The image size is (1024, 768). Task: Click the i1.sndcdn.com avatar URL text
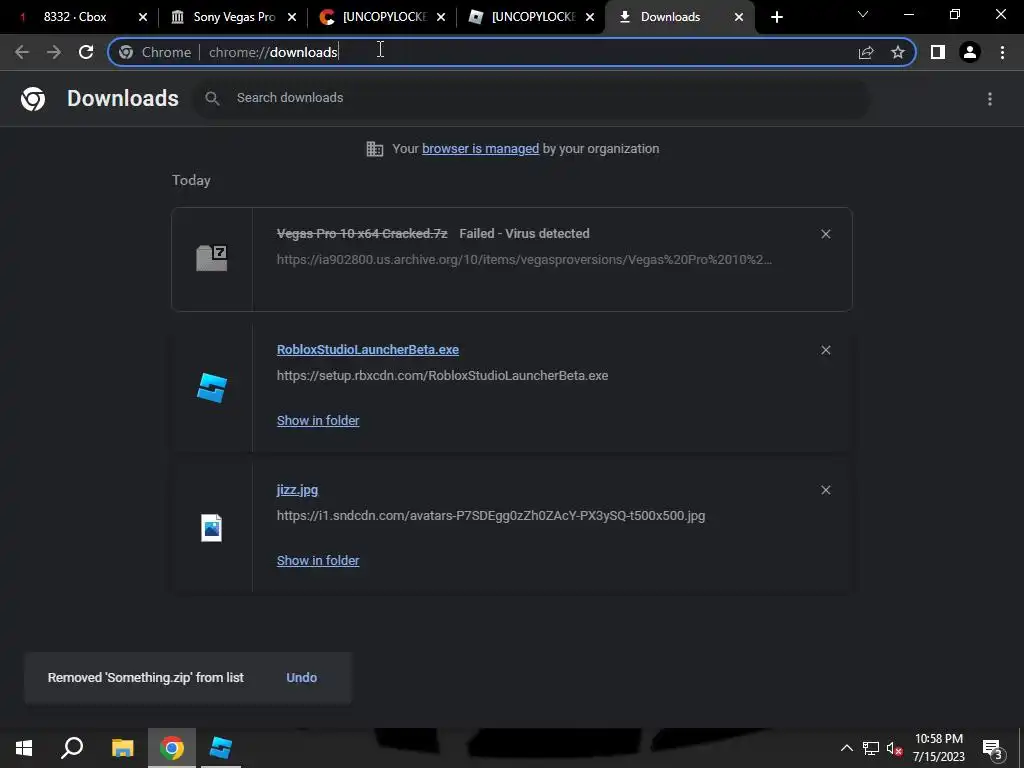coord(491,516)
